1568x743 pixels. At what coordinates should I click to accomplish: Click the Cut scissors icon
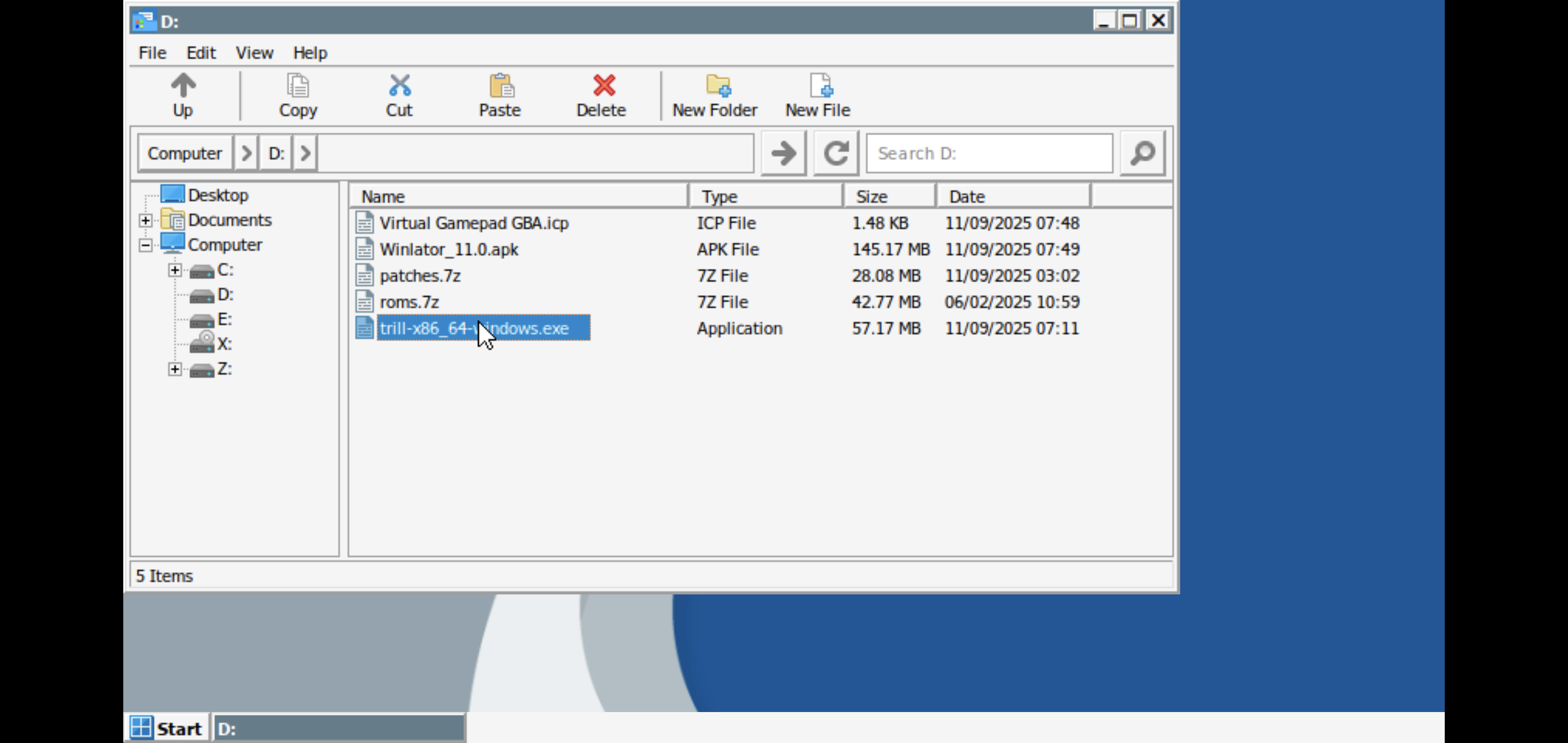click(x=399, y=86)
